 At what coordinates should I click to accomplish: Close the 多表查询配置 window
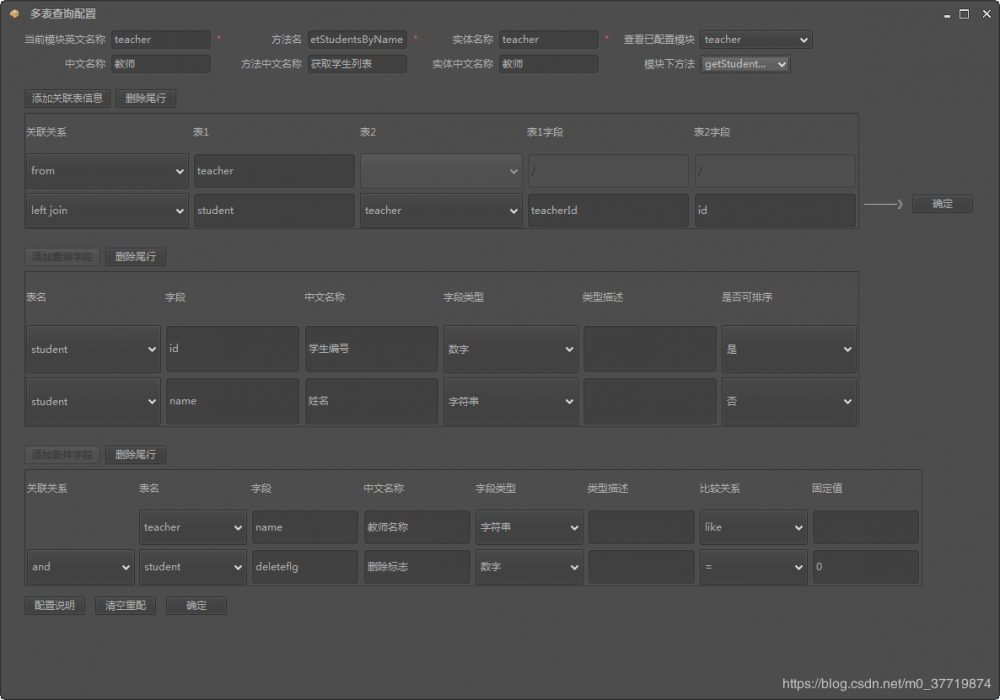pyautogui.click(x=987, y=14)
